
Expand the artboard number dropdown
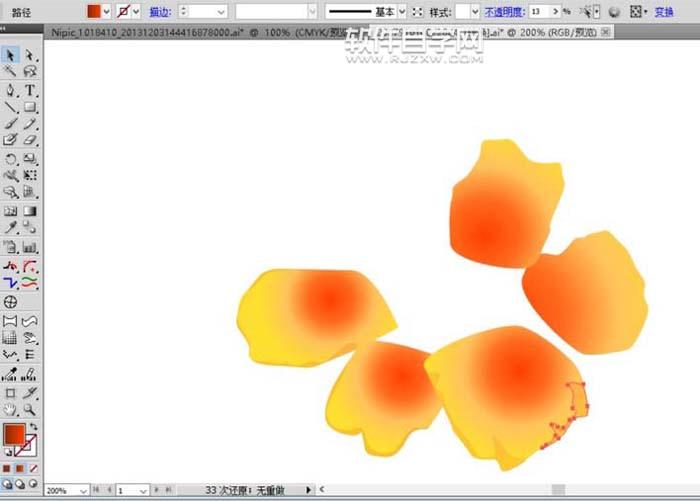(143, 491)
